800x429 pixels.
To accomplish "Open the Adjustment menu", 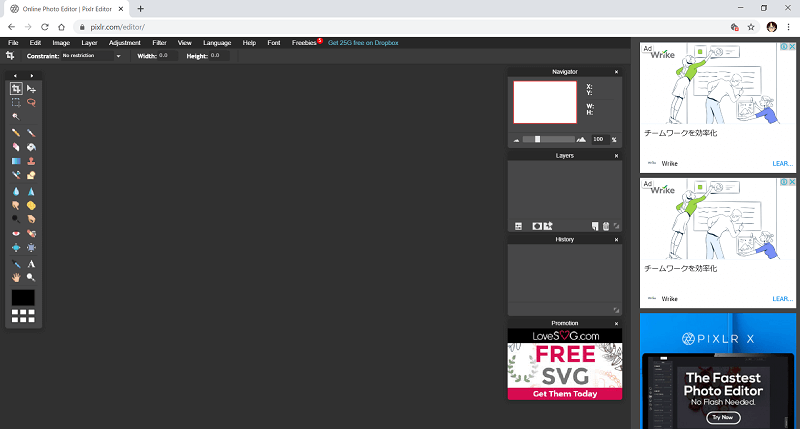I will (x=124, y=43).
